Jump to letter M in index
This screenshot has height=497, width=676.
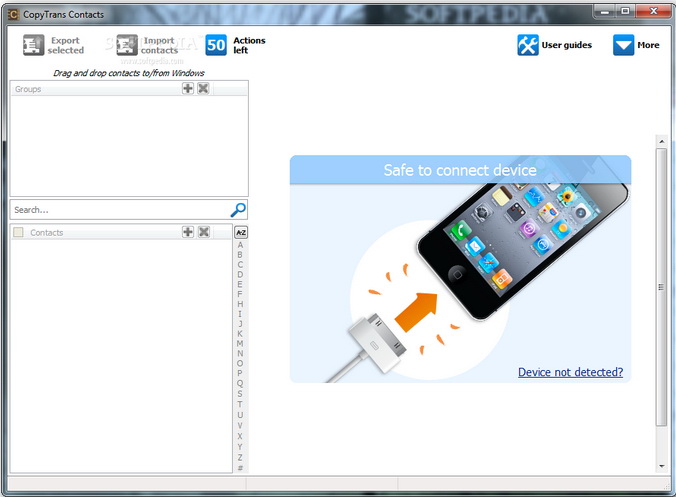click(240, 344)
